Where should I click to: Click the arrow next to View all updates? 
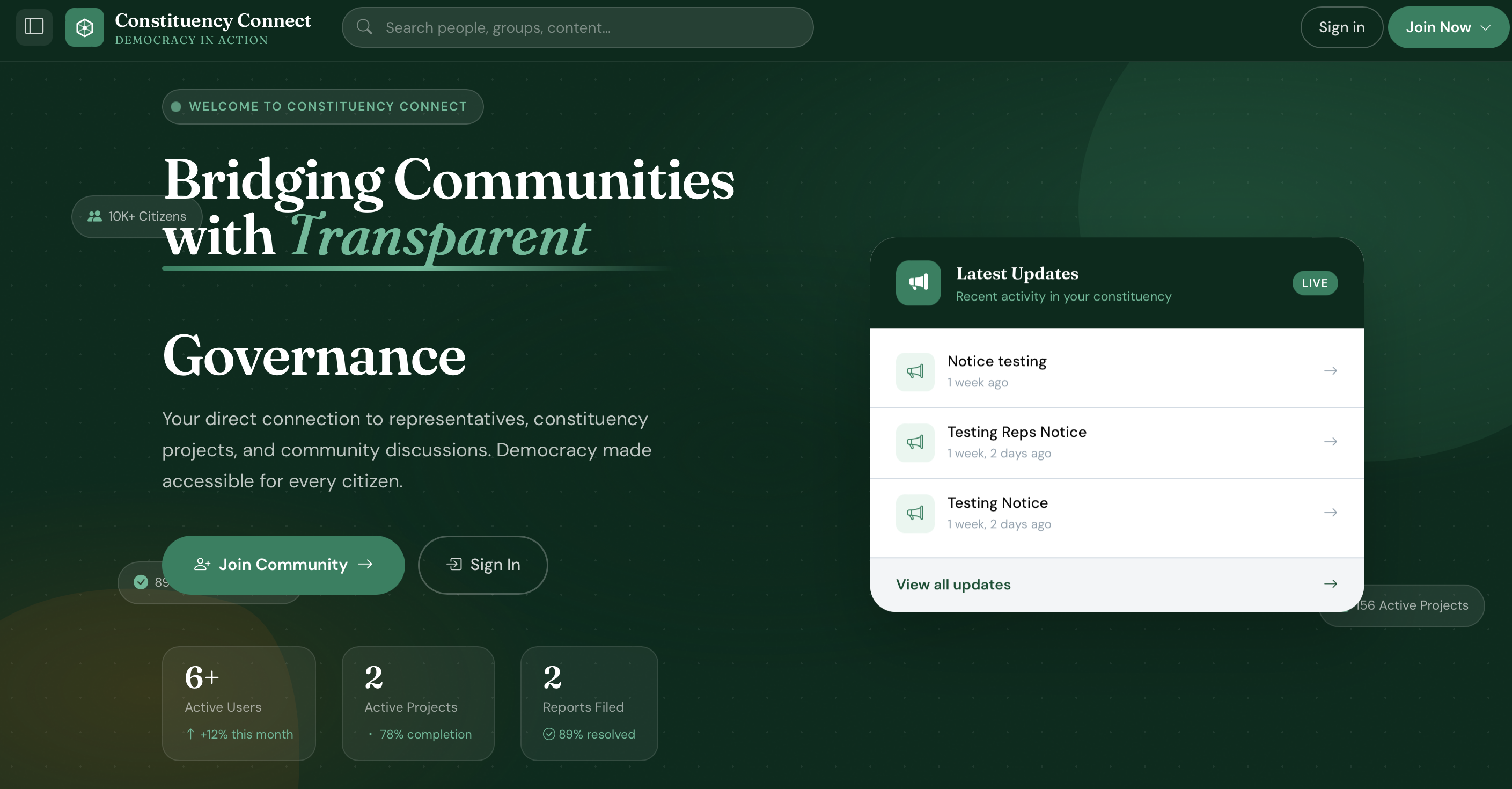pyautogui.click(x=1330, y=583)
